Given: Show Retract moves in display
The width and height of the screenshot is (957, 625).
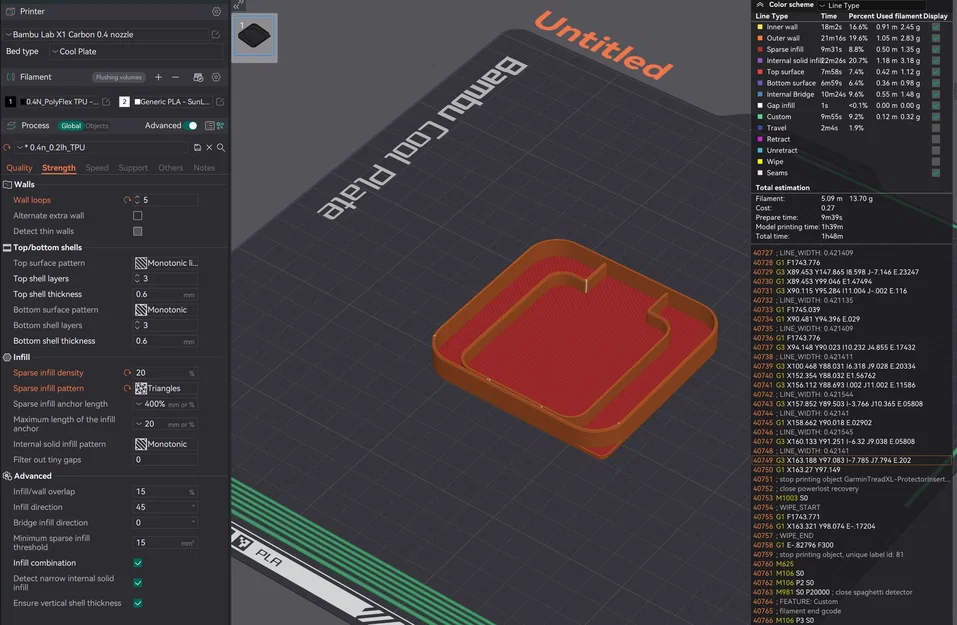Looking at the screenshot, I should click(x=936, y=140).
